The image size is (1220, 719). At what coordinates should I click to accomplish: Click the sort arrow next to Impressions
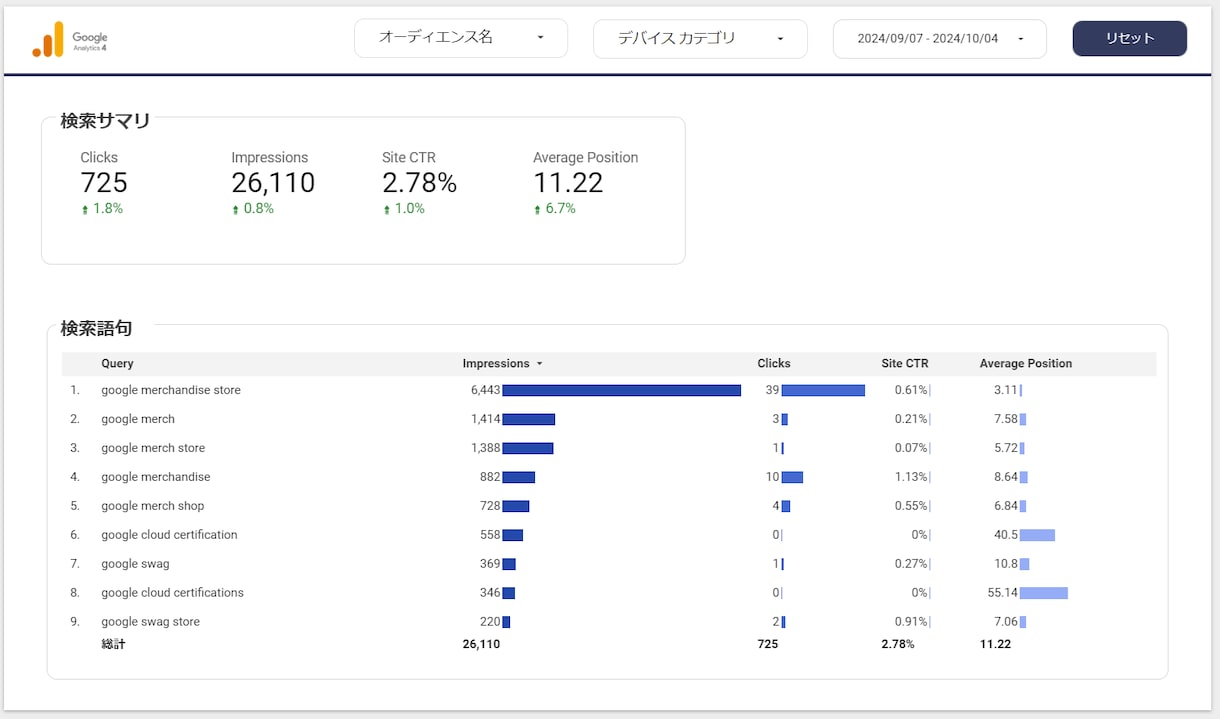coord(540,364)
